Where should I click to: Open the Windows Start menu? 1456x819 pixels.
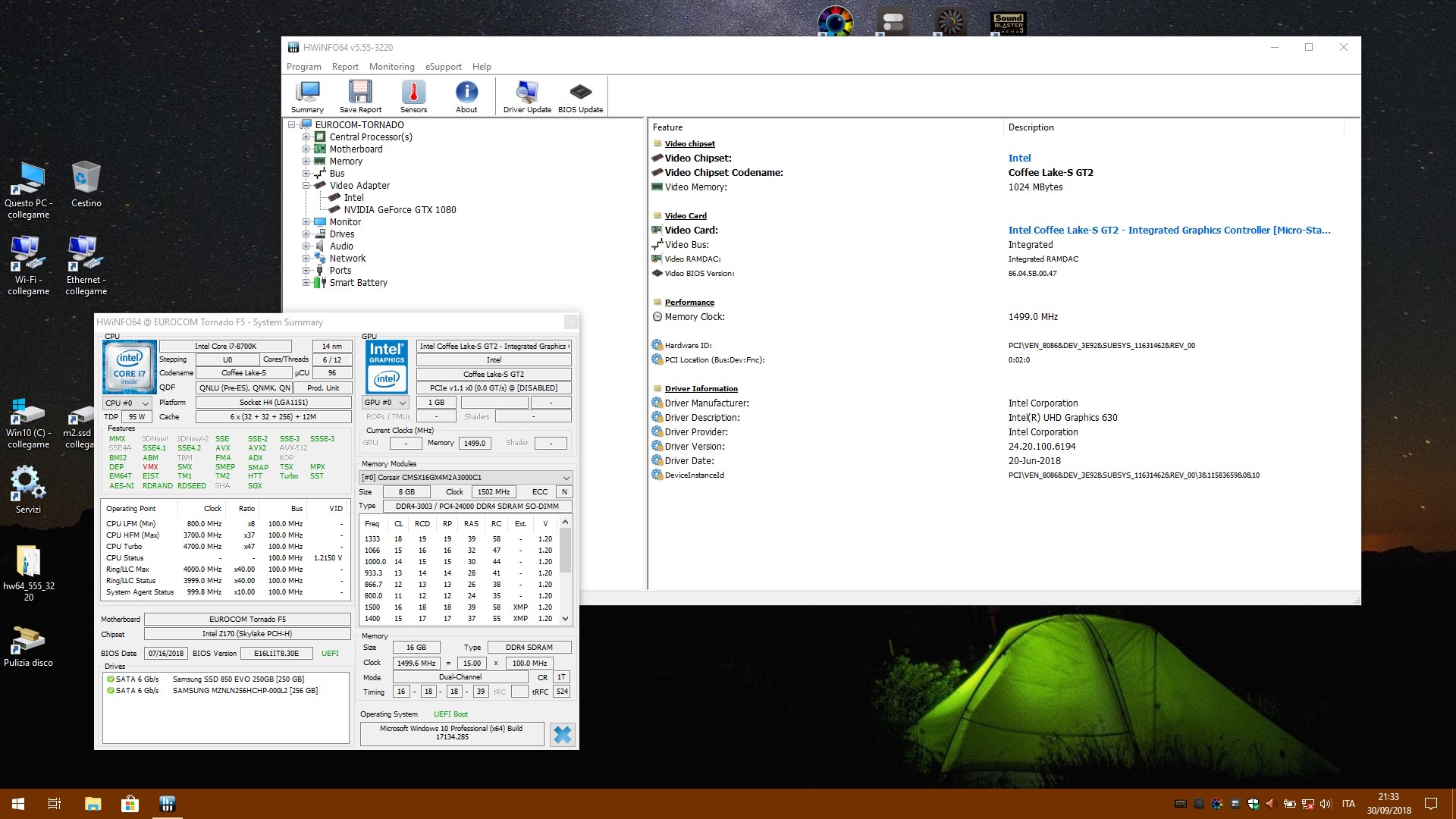click(x=18, y=804)
